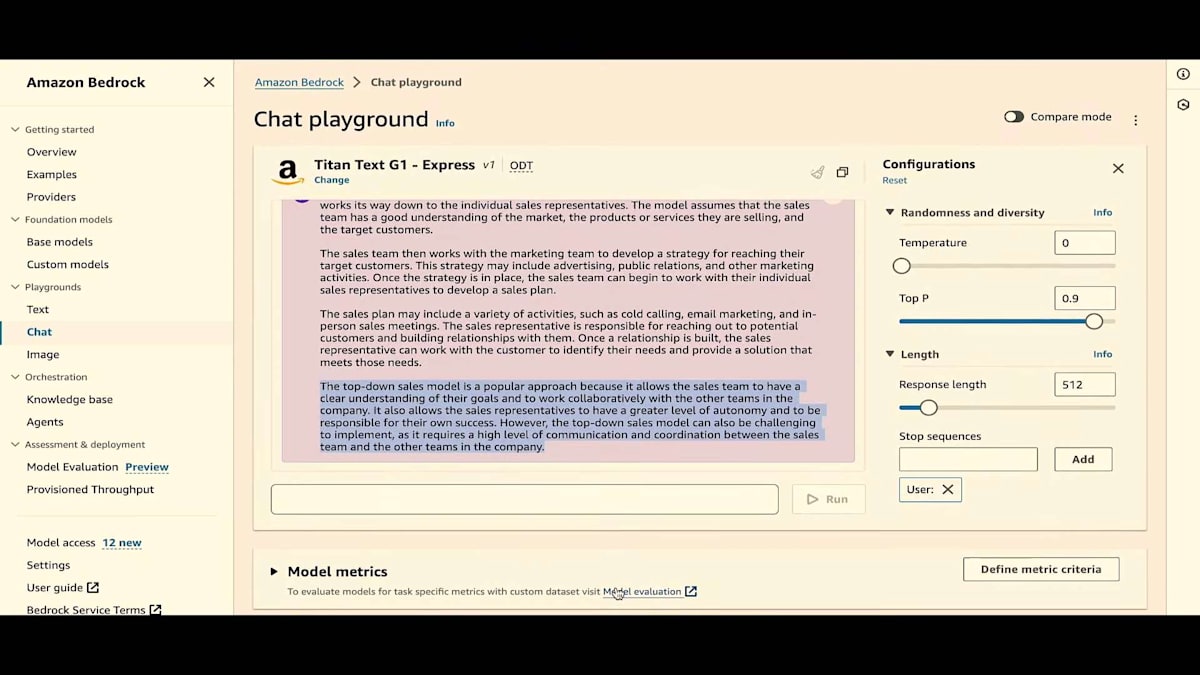Screen dimensions: 1200x675
Task: Collapse the Orchestration section
Action: (x=15, y=377)
